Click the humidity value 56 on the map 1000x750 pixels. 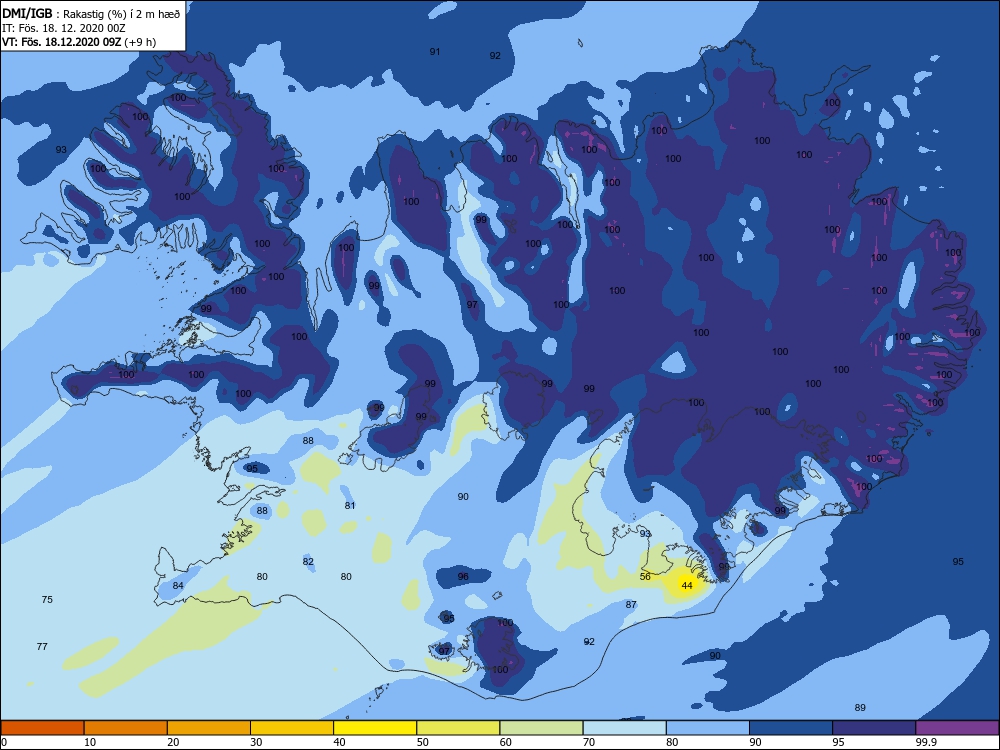[645, 577]
